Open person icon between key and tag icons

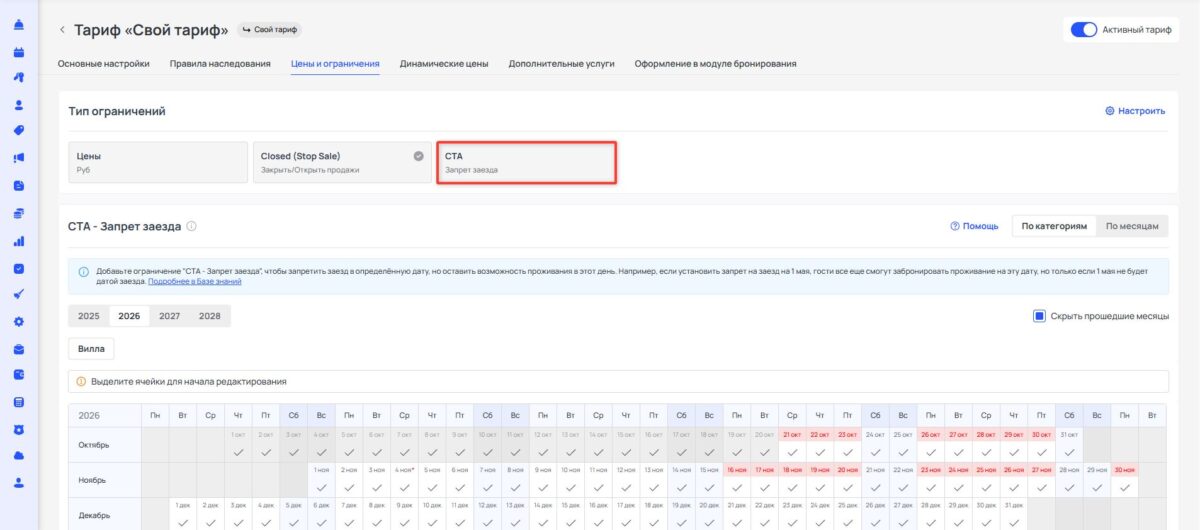click(19, 104)
